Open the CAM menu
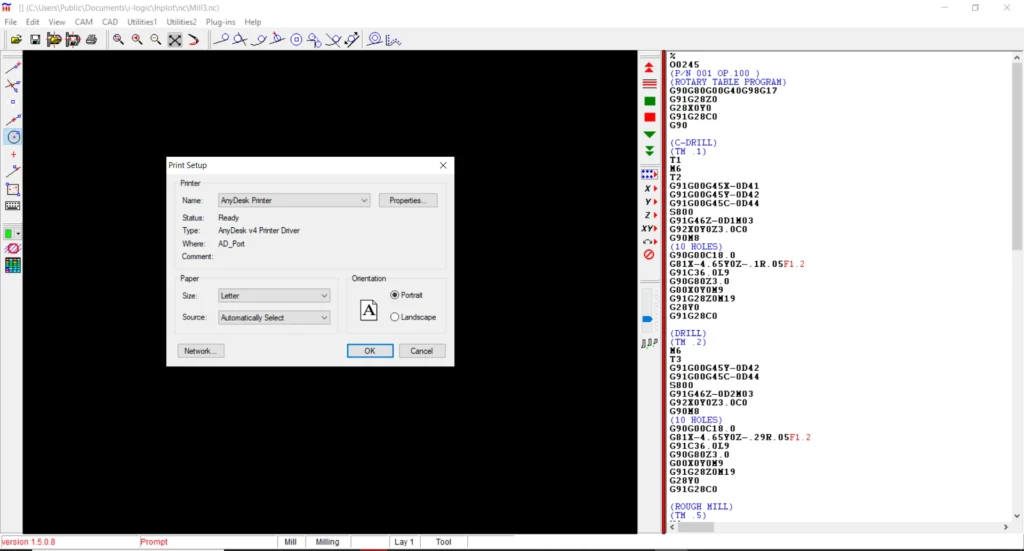Image resolution: width=1024 pixels, height=551 pixels. pos(84,22)
